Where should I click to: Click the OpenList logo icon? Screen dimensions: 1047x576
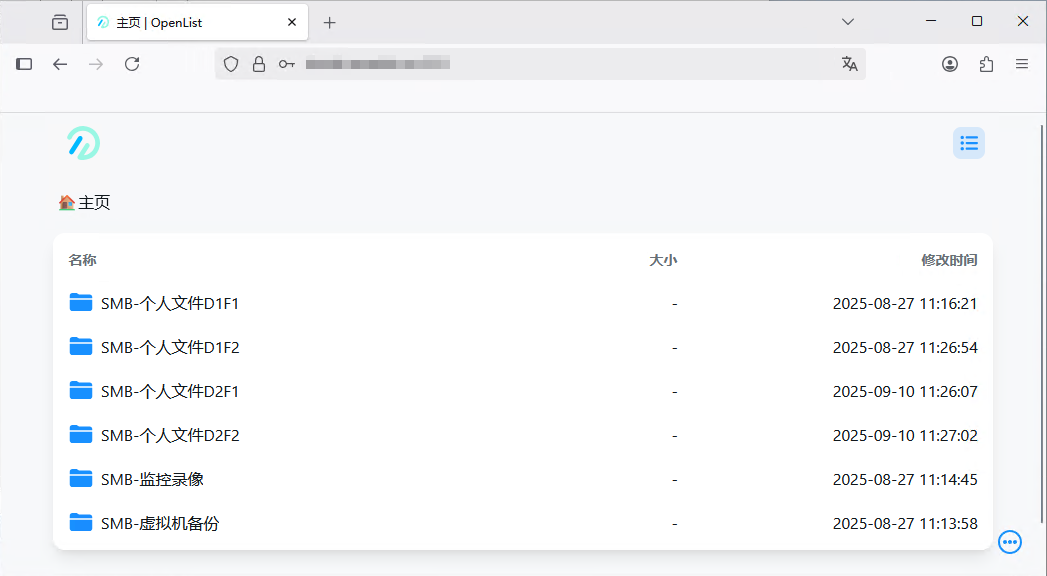point(83,143)
